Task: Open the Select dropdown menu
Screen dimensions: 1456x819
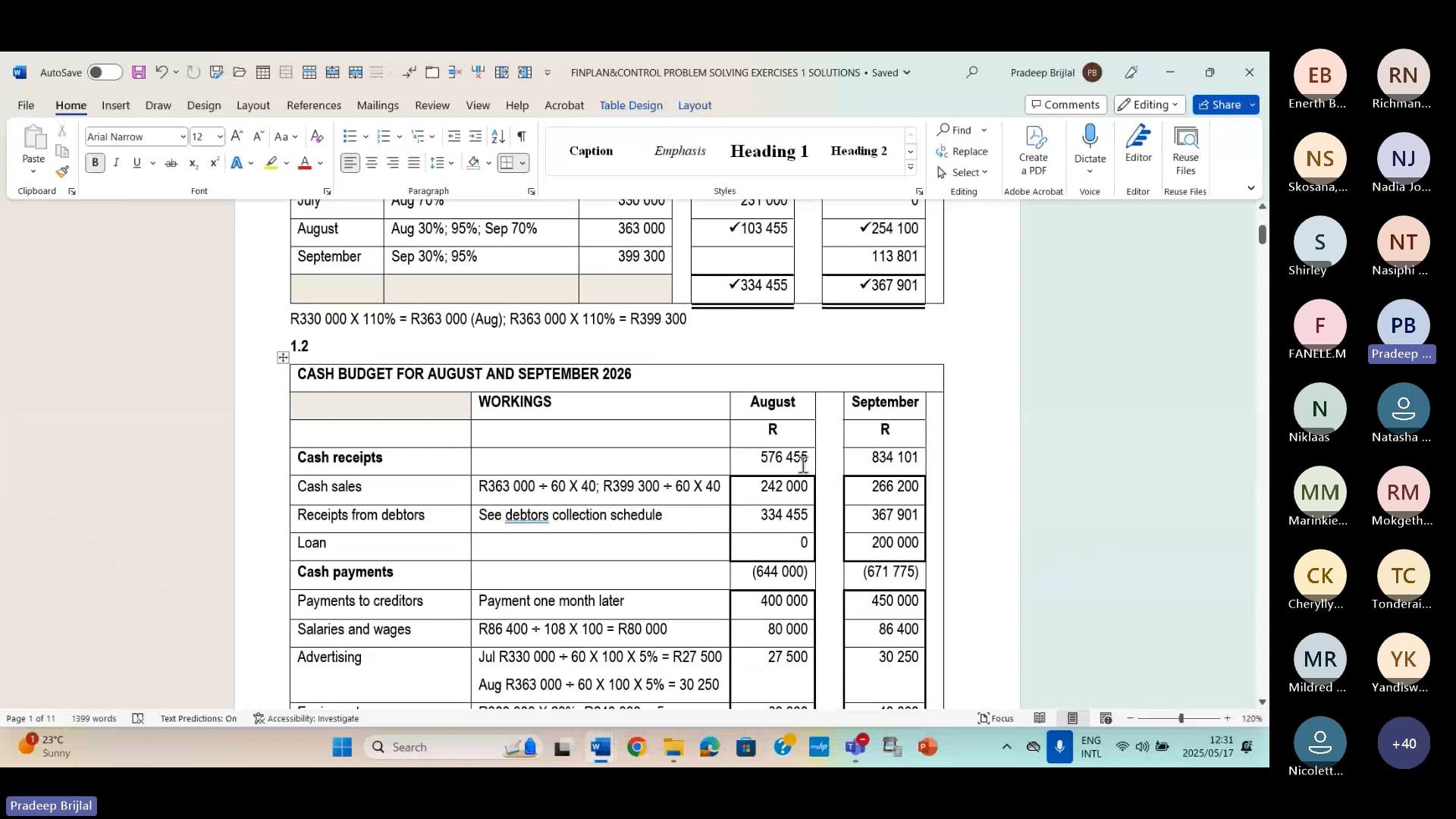Action: (964, 172)
